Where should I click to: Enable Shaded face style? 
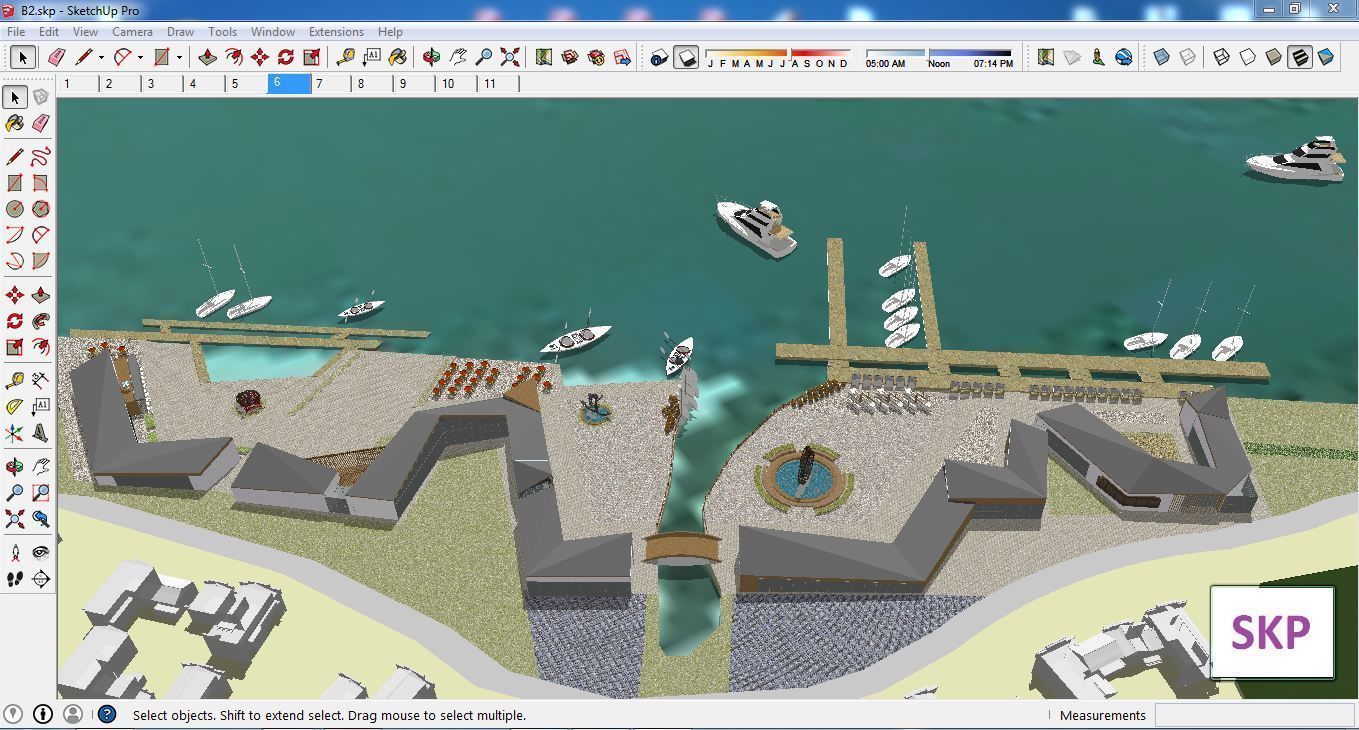1274,57
